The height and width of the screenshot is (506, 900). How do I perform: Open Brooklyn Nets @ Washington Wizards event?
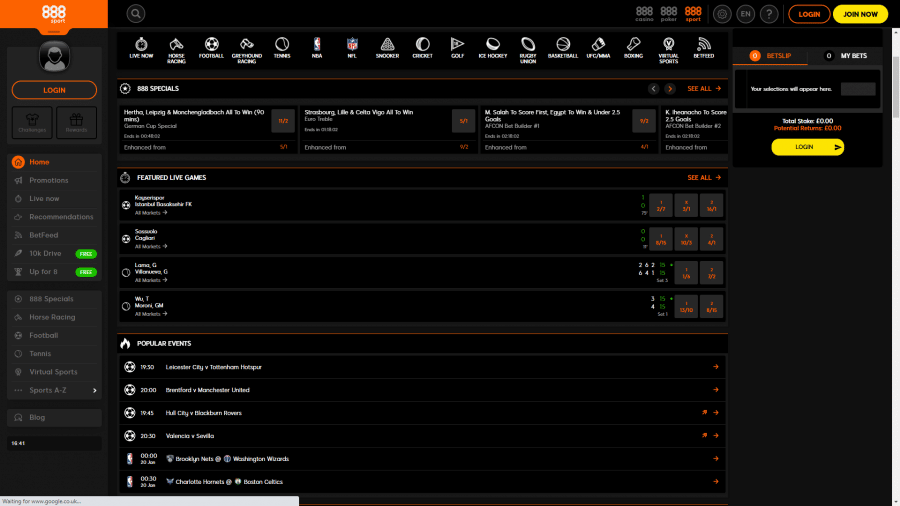pos(422,459)
